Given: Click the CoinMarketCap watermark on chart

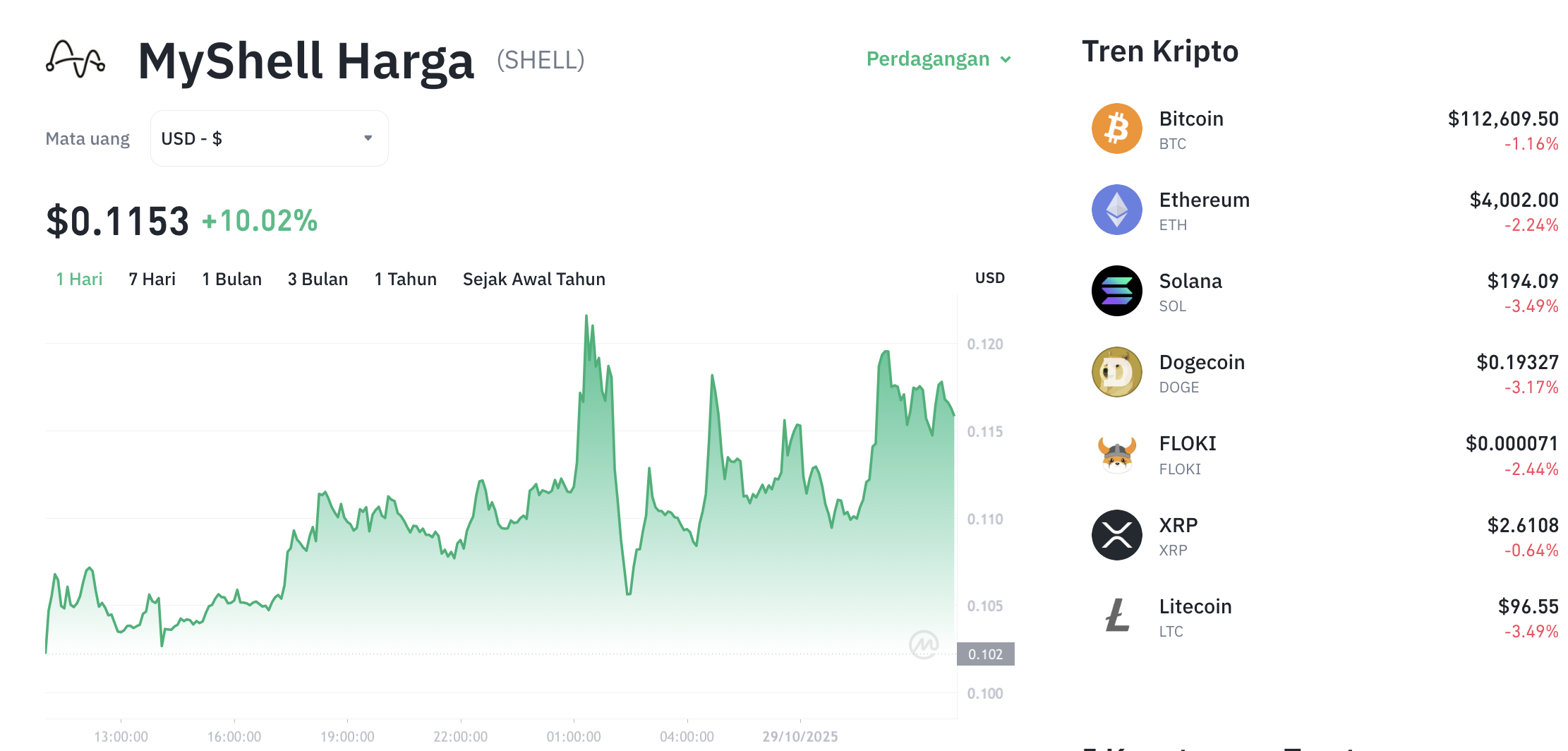Looking at the screenshot, I should tap(923, 644).
